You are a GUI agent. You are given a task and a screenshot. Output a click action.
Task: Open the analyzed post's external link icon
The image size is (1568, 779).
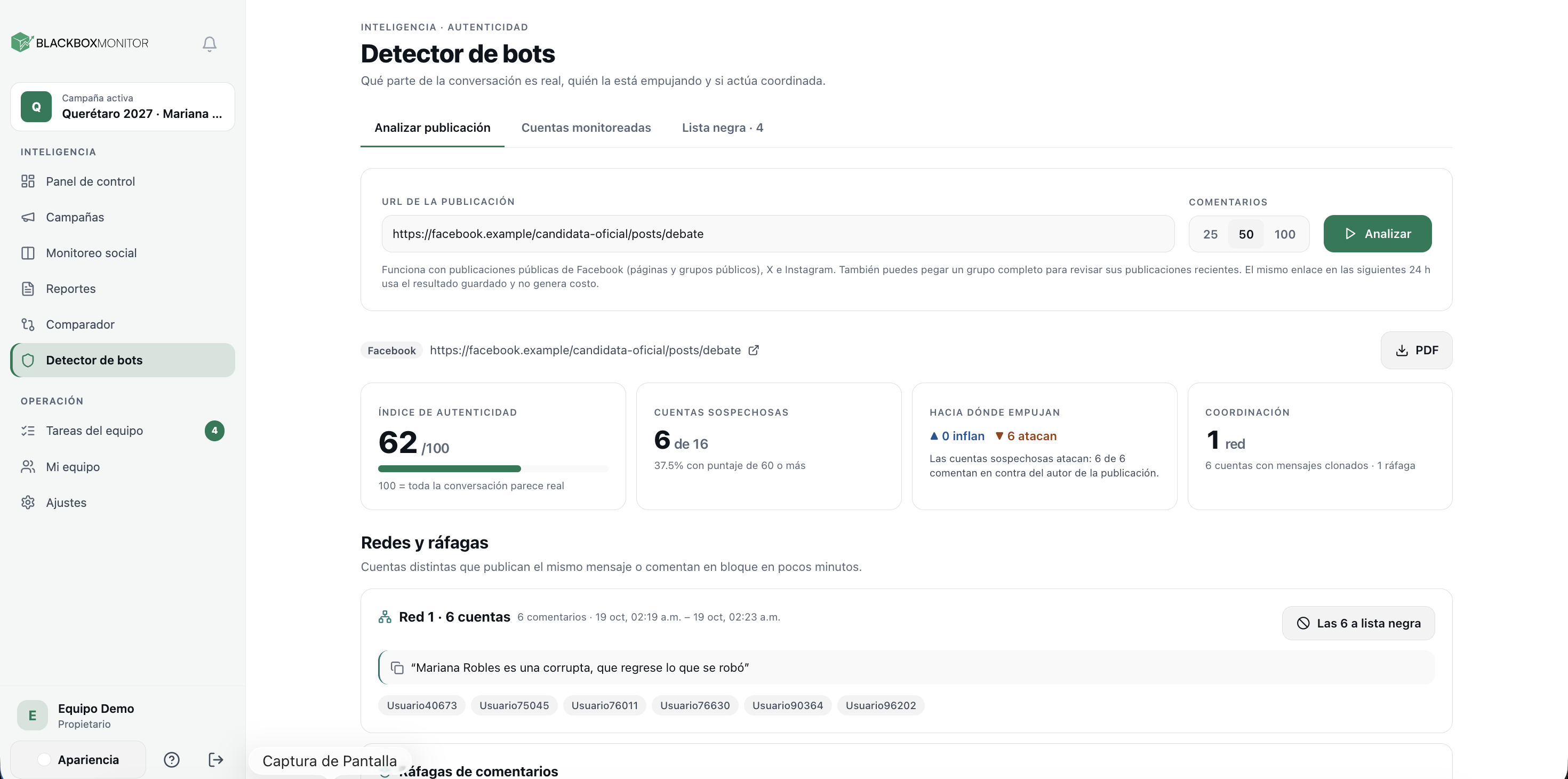(754, 350)
